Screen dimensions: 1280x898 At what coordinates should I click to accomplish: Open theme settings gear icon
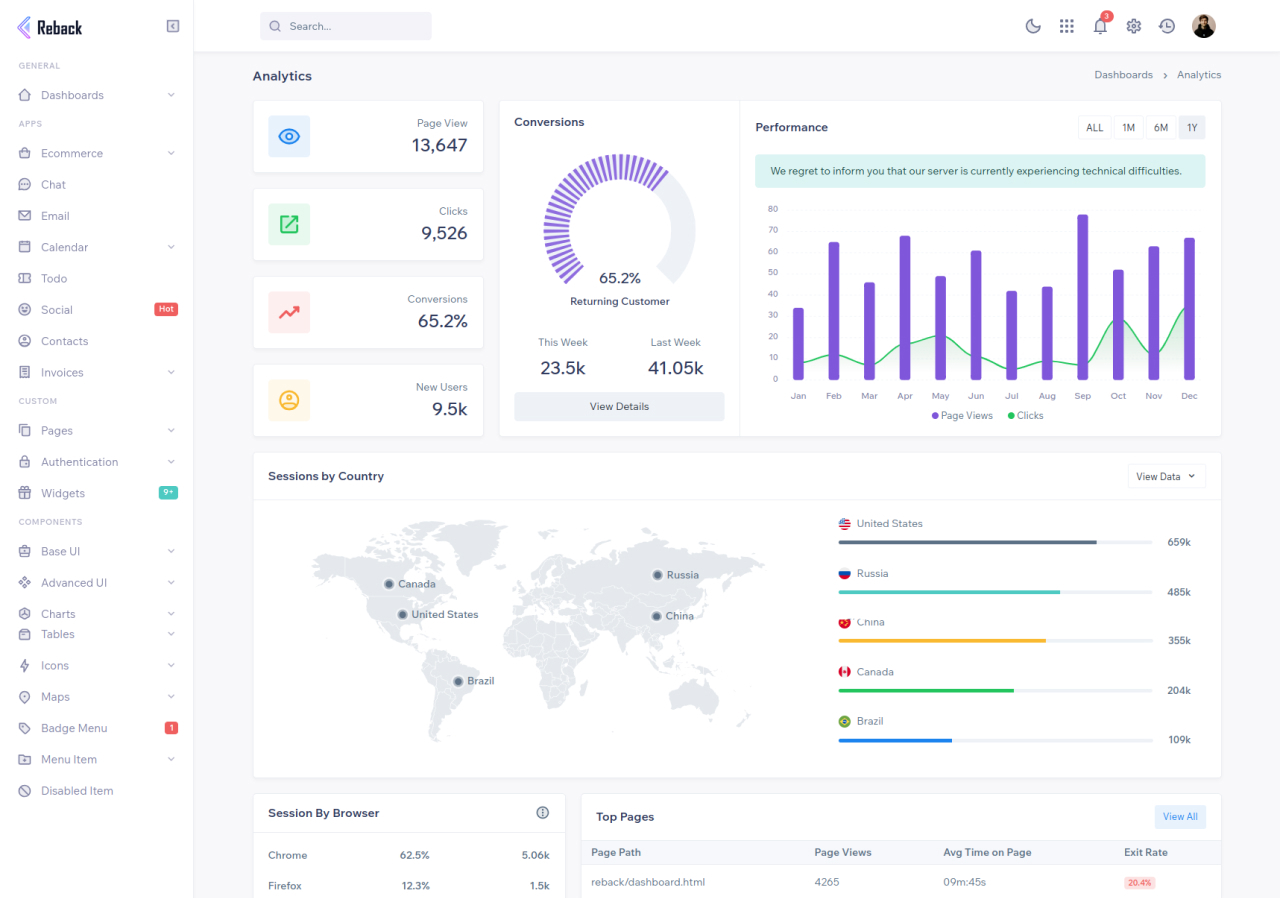point(1134,26)
